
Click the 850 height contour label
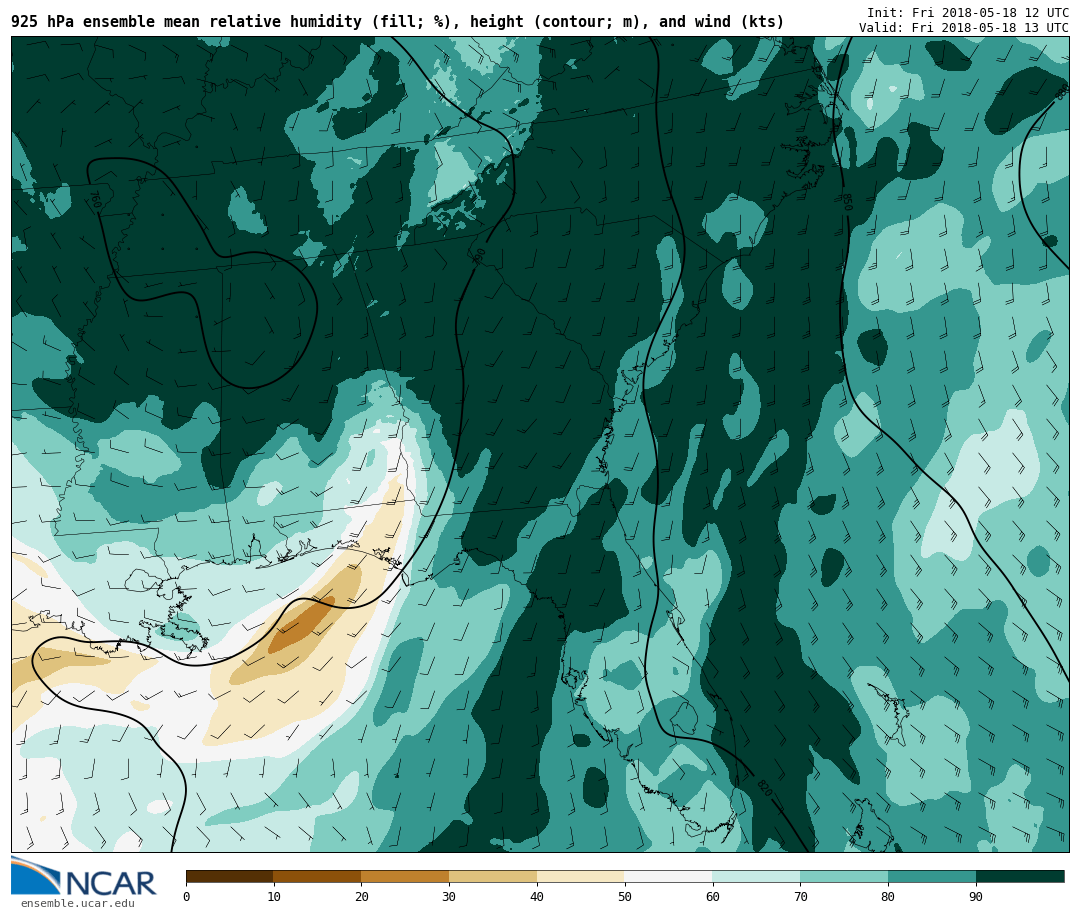click(x=847, y=202)
